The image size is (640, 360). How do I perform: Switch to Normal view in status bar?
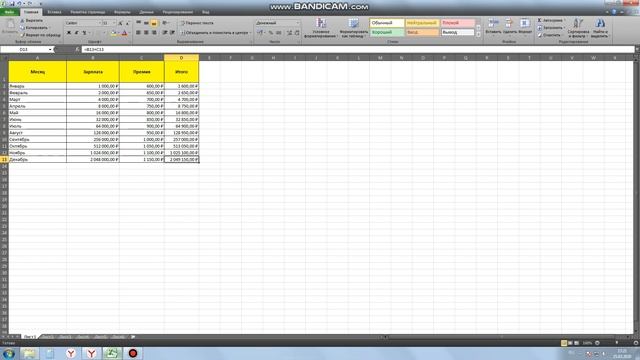click(x=564, y=343)
